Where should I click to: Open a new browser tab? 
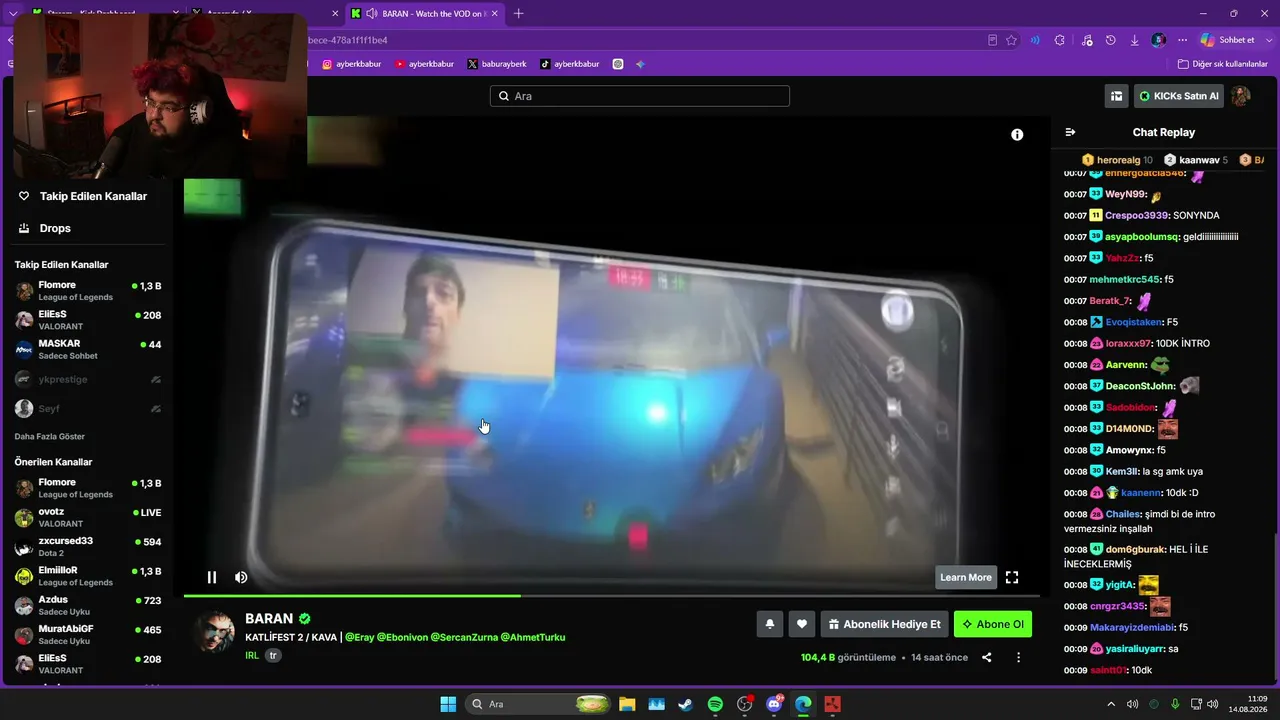point(518,14)
